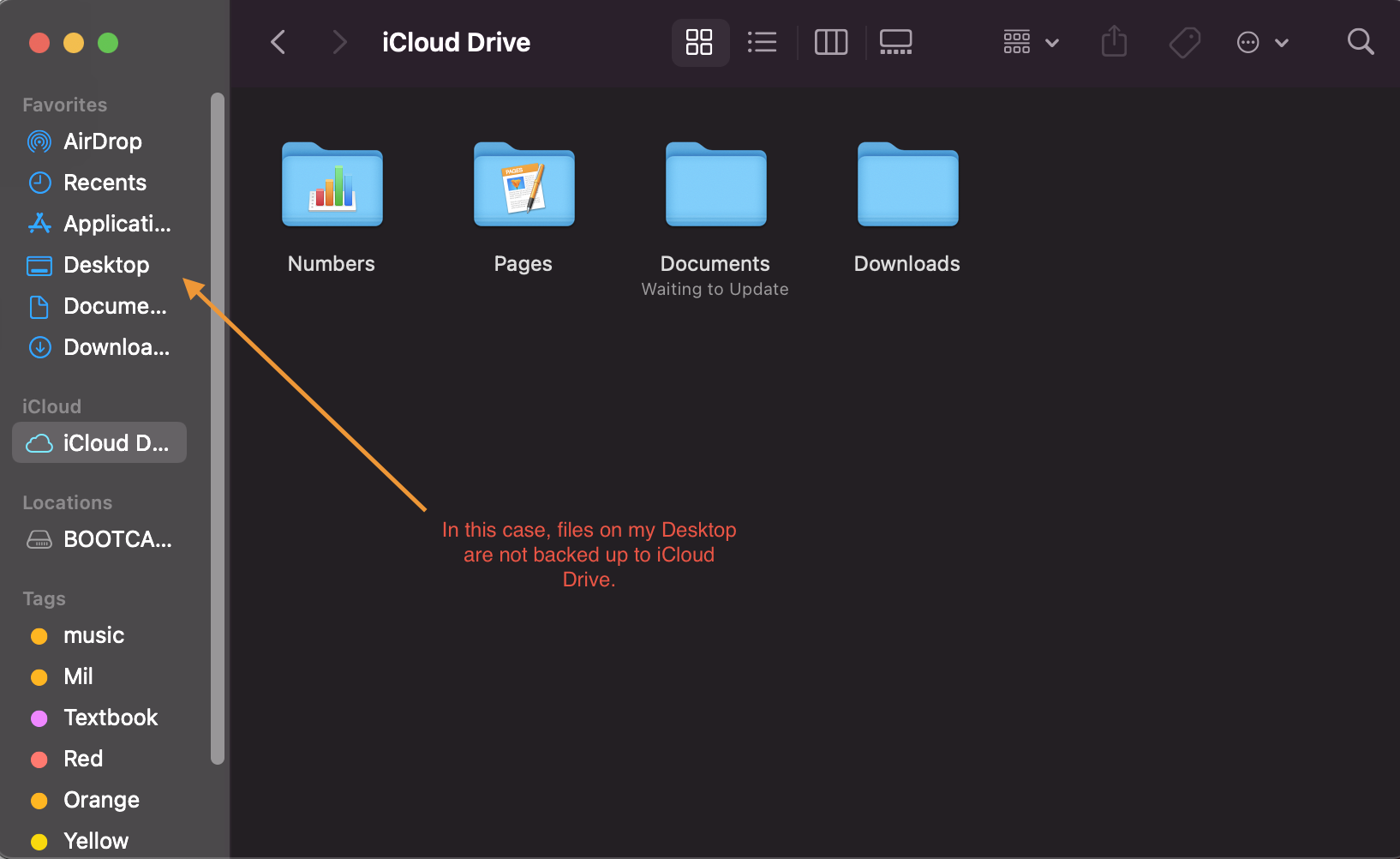Image resolution: width=1400 pixels, height=859 pixels.
Task: Minimize the Finder window
Action: (74, 42)
